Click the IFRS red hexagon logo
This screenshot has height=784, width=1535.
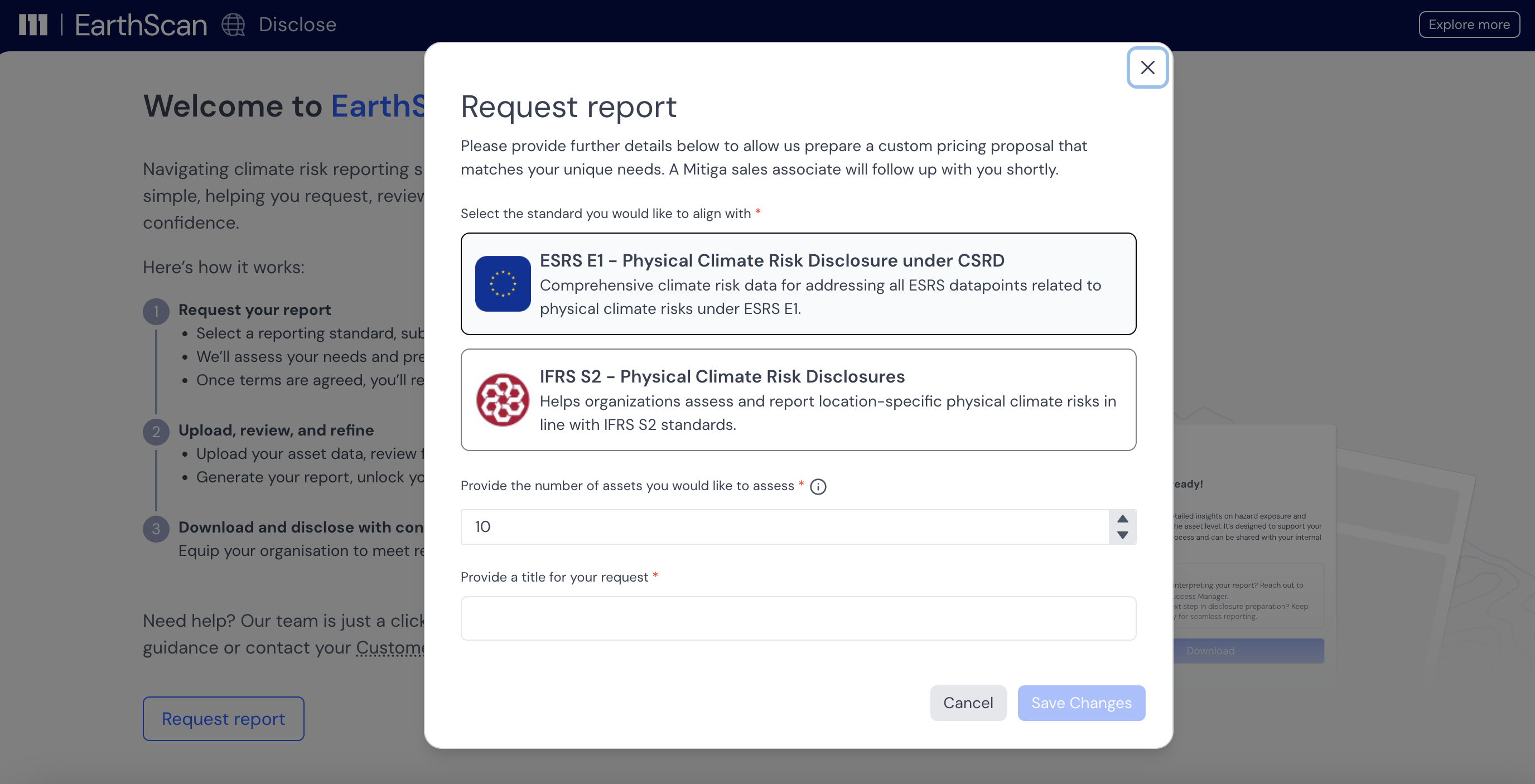(x=503, y=400)
